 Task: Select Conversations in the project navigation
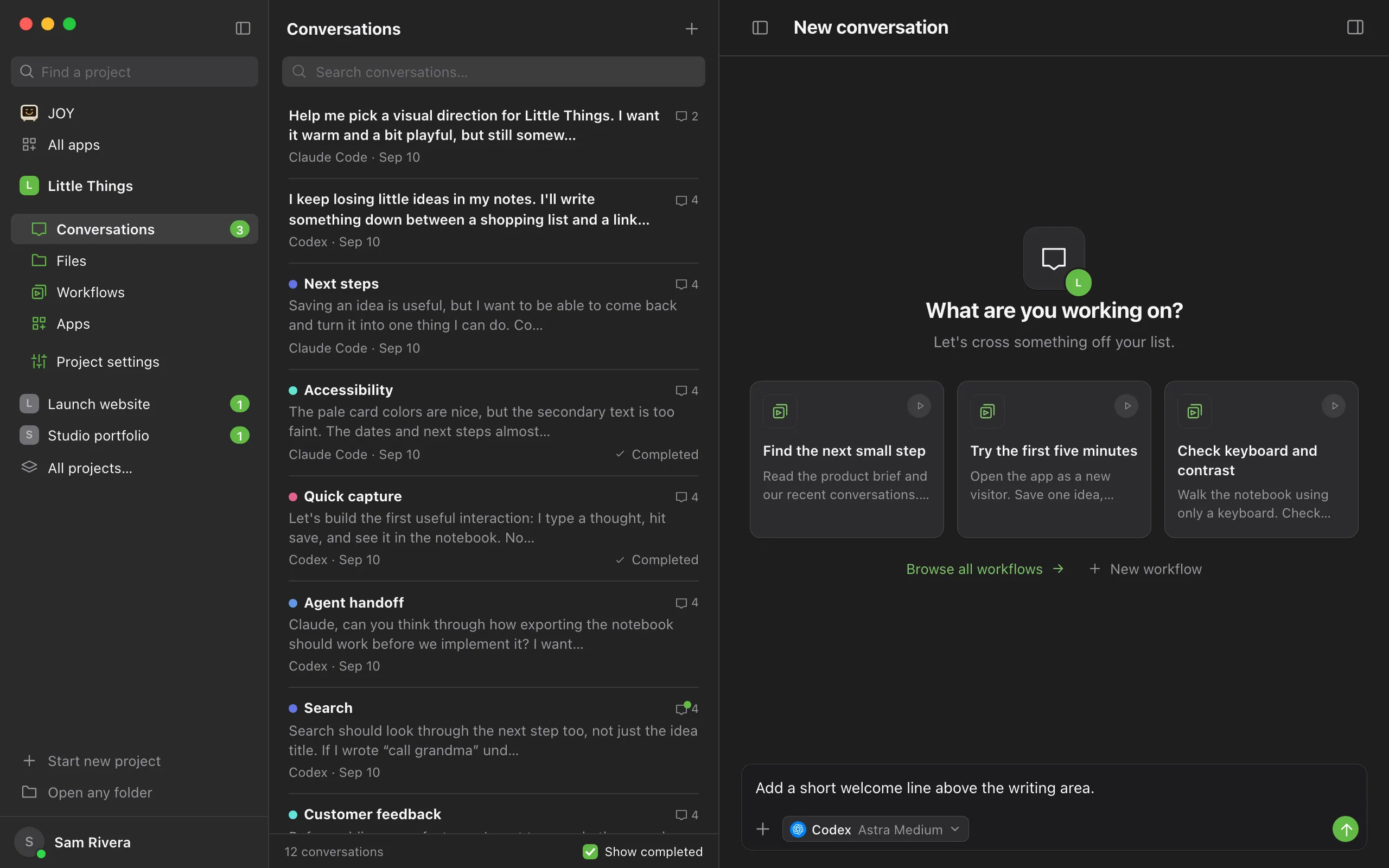point(135,229)
